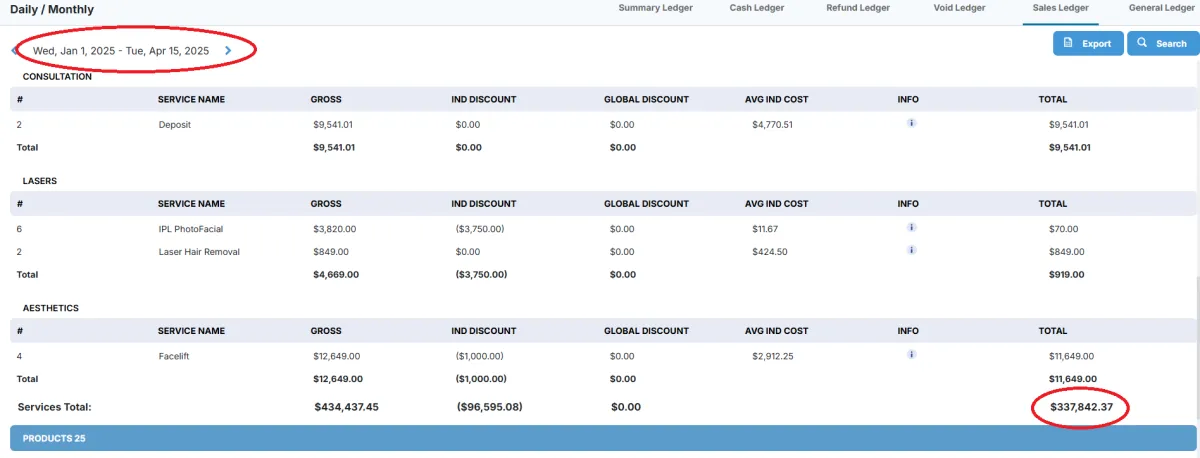Switch to Void Ledger tab

[958, 8]
